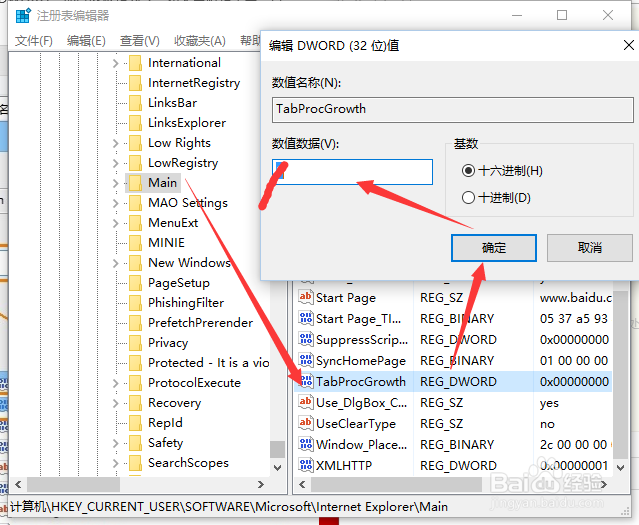Cancel the dialog with 取消 button
This screenshot has width=639, height=525.
(589, 248)
